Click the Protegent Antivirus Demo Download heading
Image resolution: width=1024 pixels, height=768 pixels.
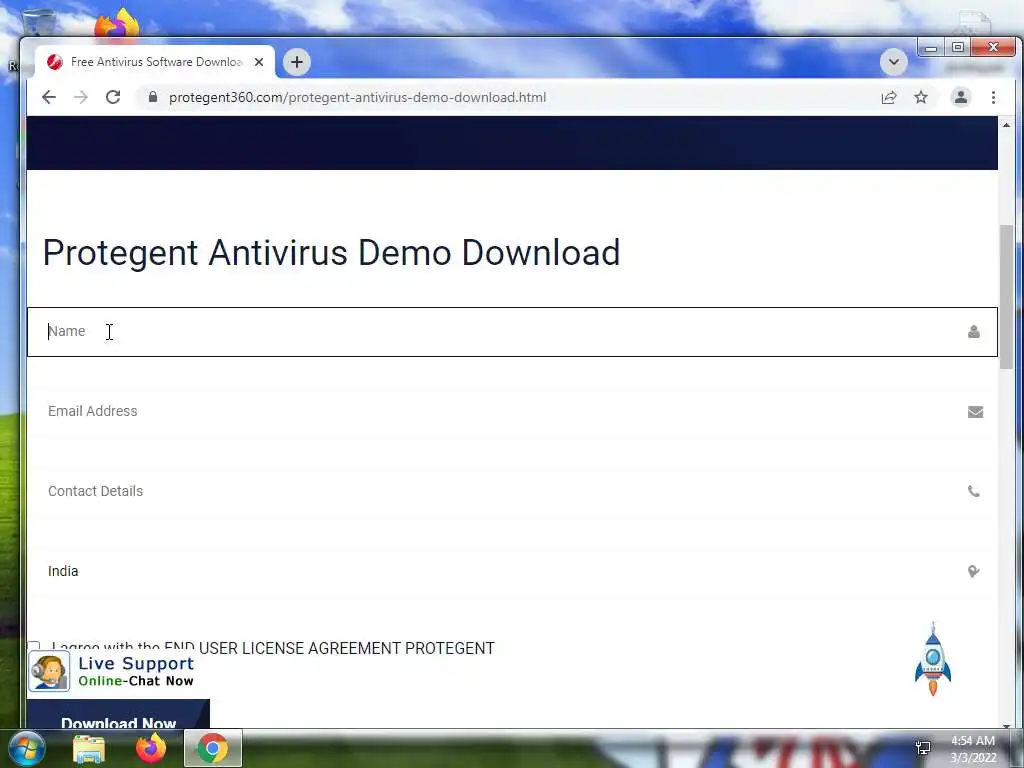[331, 253]
